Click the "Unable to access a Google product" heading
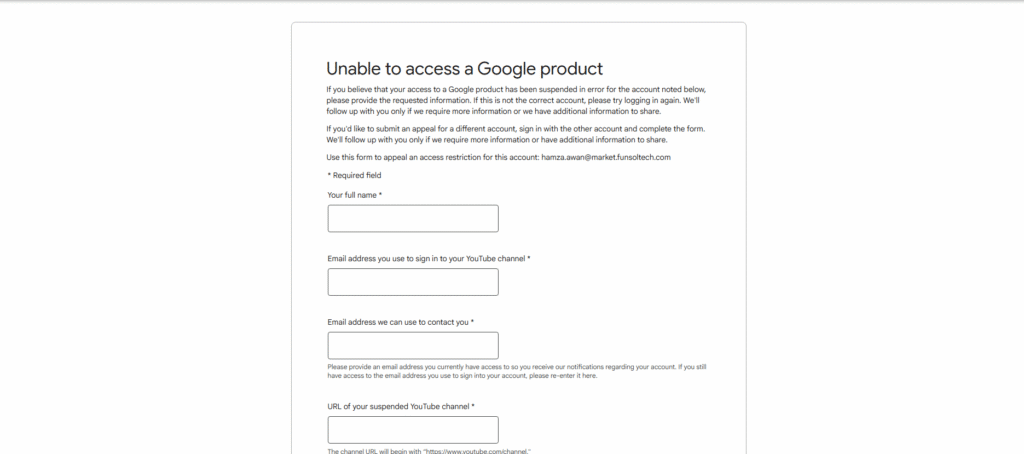Viewport: 1024px width, 454px height. [x=465, y=69]
